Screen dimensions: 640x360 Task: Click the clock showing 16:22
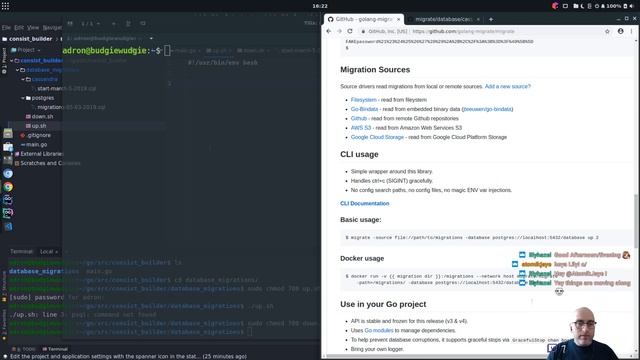[x=320, y=6]
